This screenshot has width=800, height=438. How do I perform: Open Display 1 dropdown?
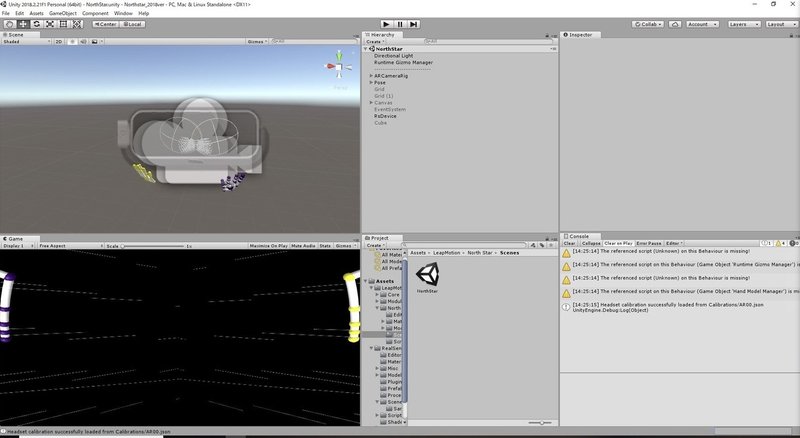(x=19, y=246)
